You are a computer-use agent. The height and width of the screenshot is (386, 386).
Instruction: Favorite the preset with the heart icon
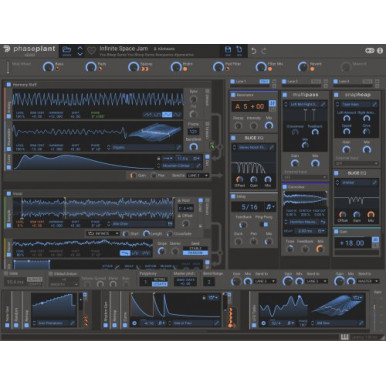pyautogui.click(x=91, y=51)
